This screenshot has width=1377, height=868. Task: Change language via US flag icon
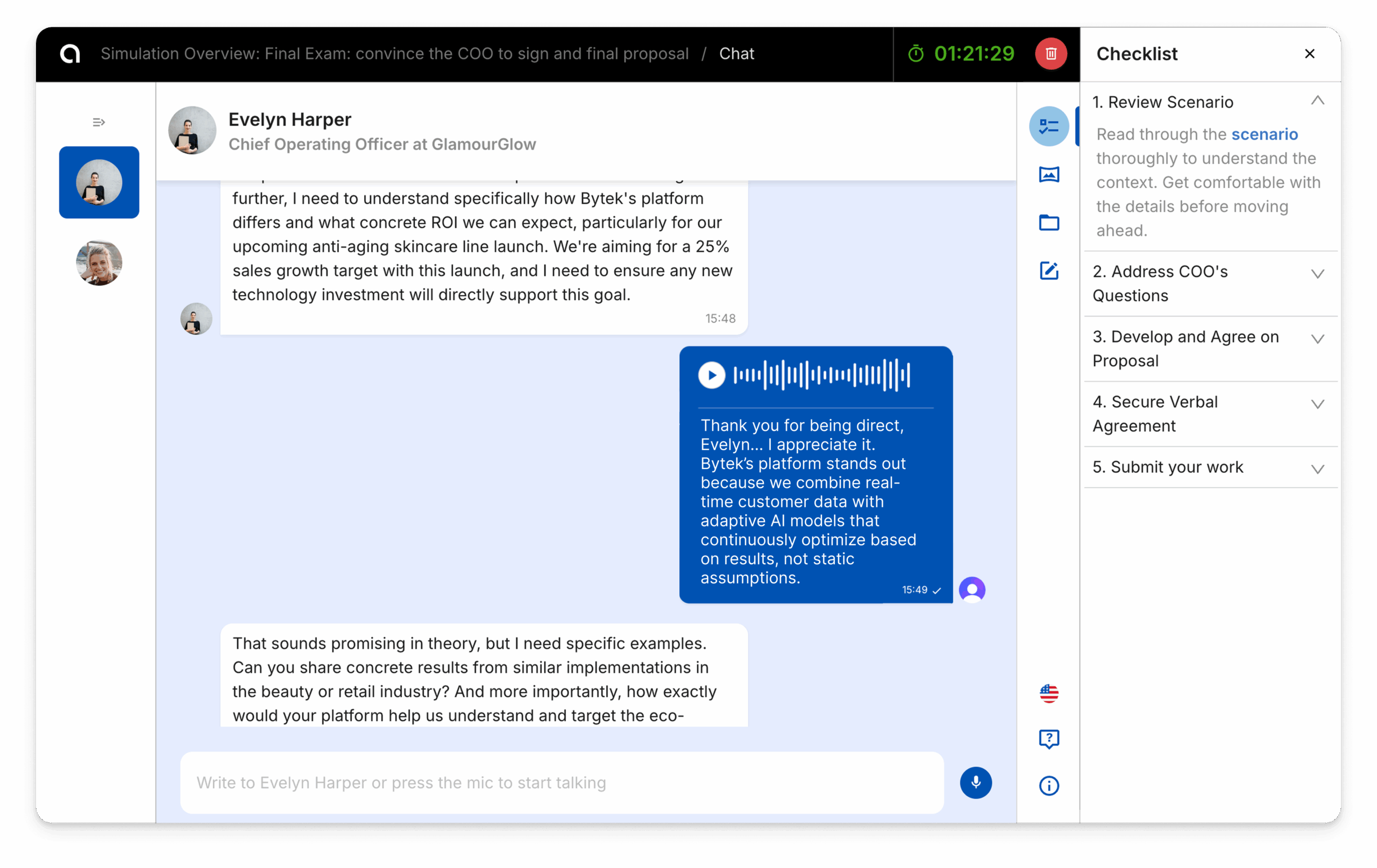(x=1049, y=694)
